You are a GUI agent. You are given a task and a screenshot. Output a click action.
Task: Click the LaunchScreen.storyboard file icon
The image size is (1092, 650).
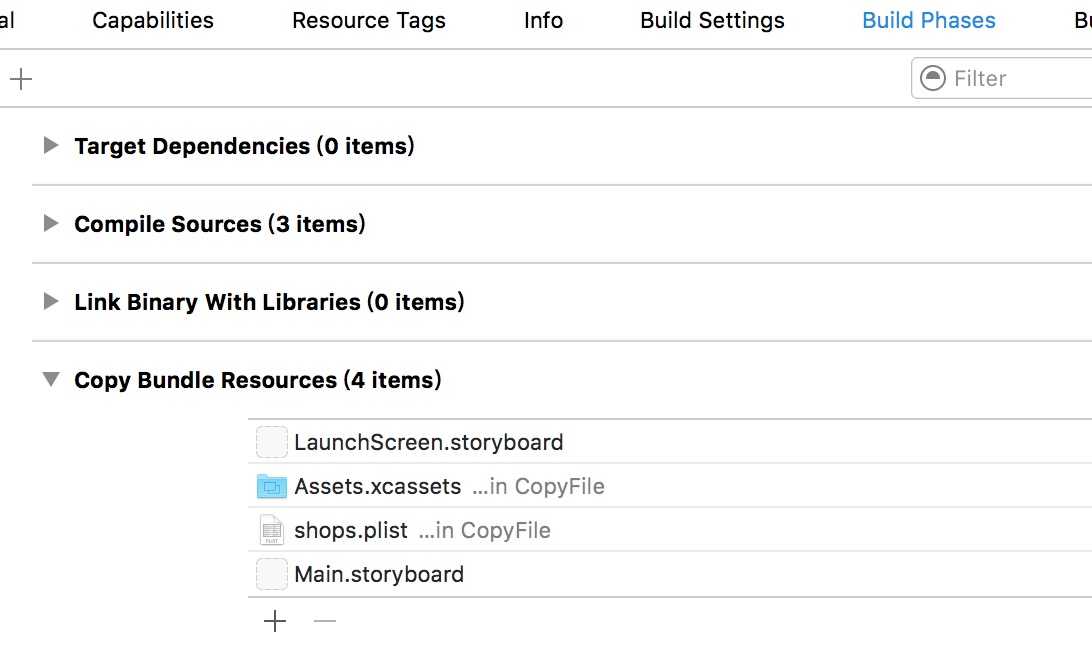(x=272, y=442)
